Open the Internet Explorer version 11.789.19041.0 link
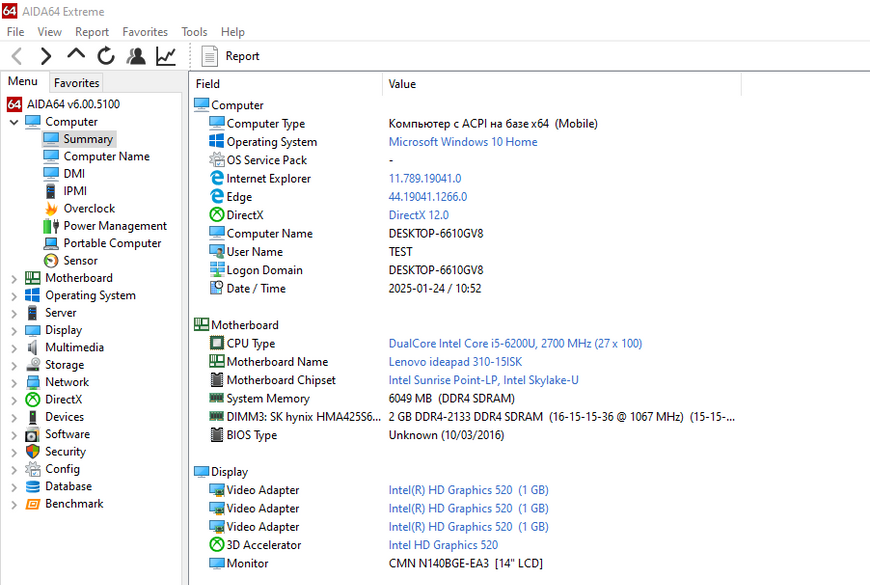The image size is (870, 585). click(424, 178)
